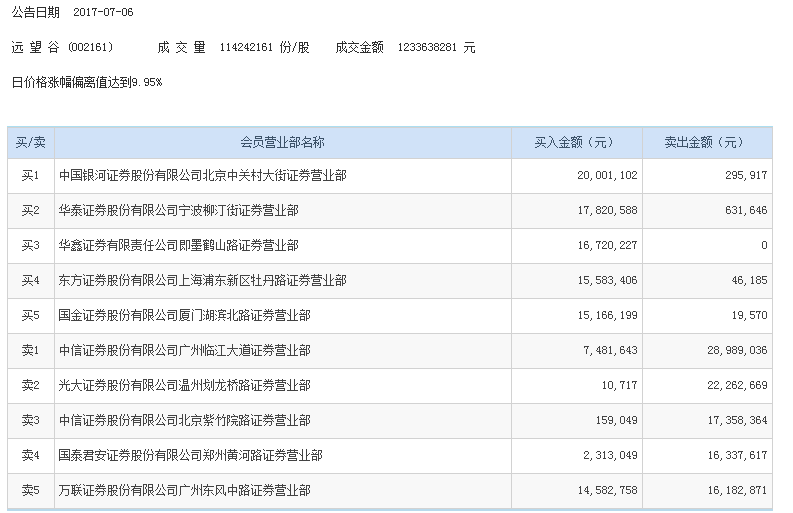The height and width of the screenshot is (513, 793).
Task: Select the 卖3 row label
Action: [30, 420]
